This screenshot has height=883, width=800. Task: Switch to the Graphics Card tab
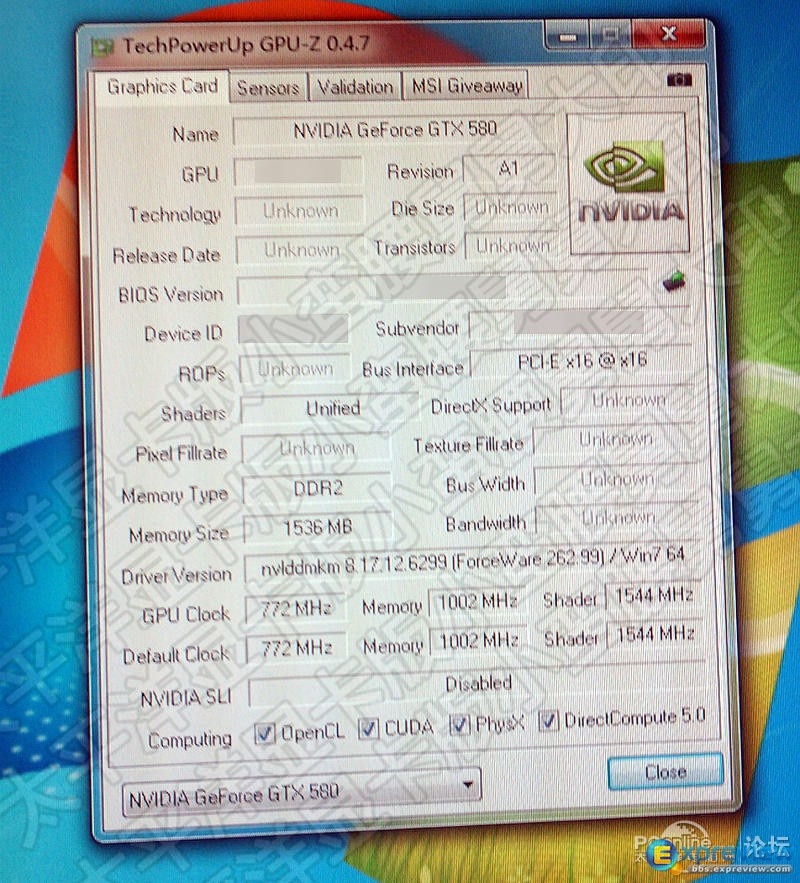[162, 86]
